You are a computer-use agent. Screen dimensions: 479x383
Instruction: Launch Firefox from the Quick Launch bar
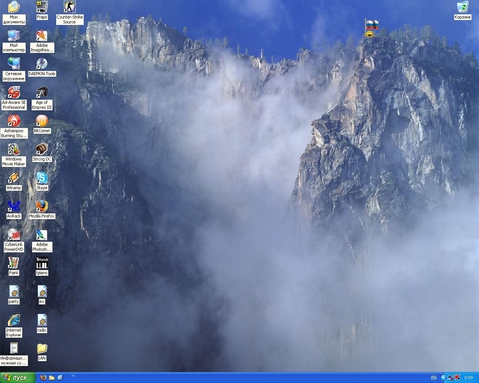[x=43, y=378]
